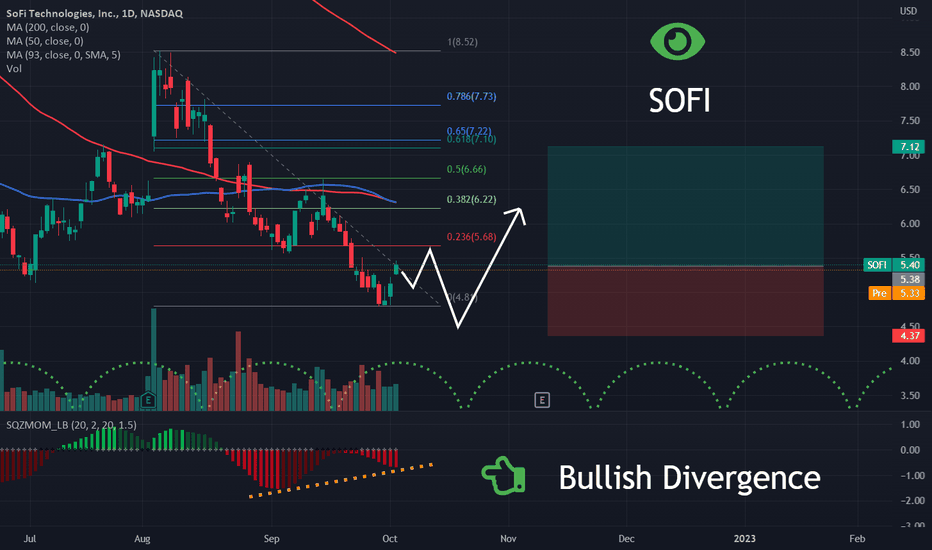Click the Feb label on time axis

[x=857, y=539]
